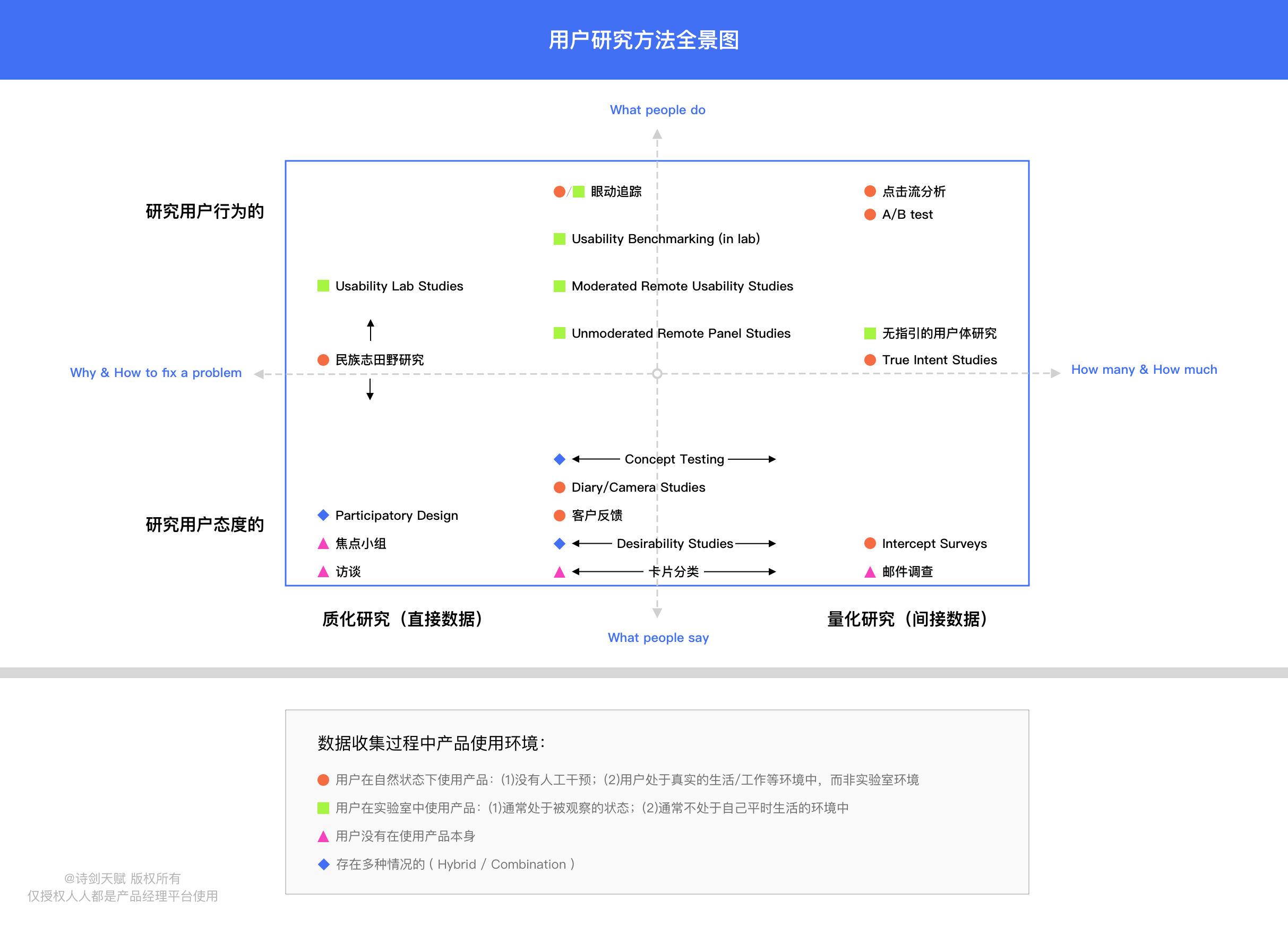
Task: Click legend pink triangle for 用户没有在使用产品本身
Action: pos(323,836)
